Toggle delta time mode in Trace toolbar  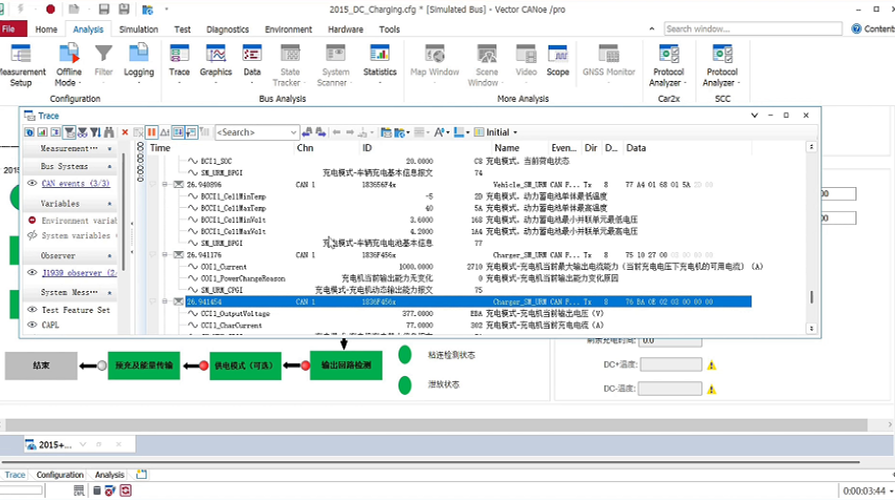click(x=164, y=132)
